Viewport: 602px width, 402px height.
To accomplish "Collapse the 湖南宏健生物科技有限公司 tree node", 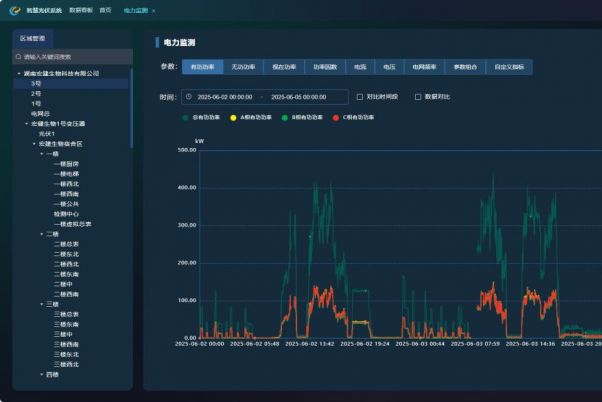I will (19, 73).
